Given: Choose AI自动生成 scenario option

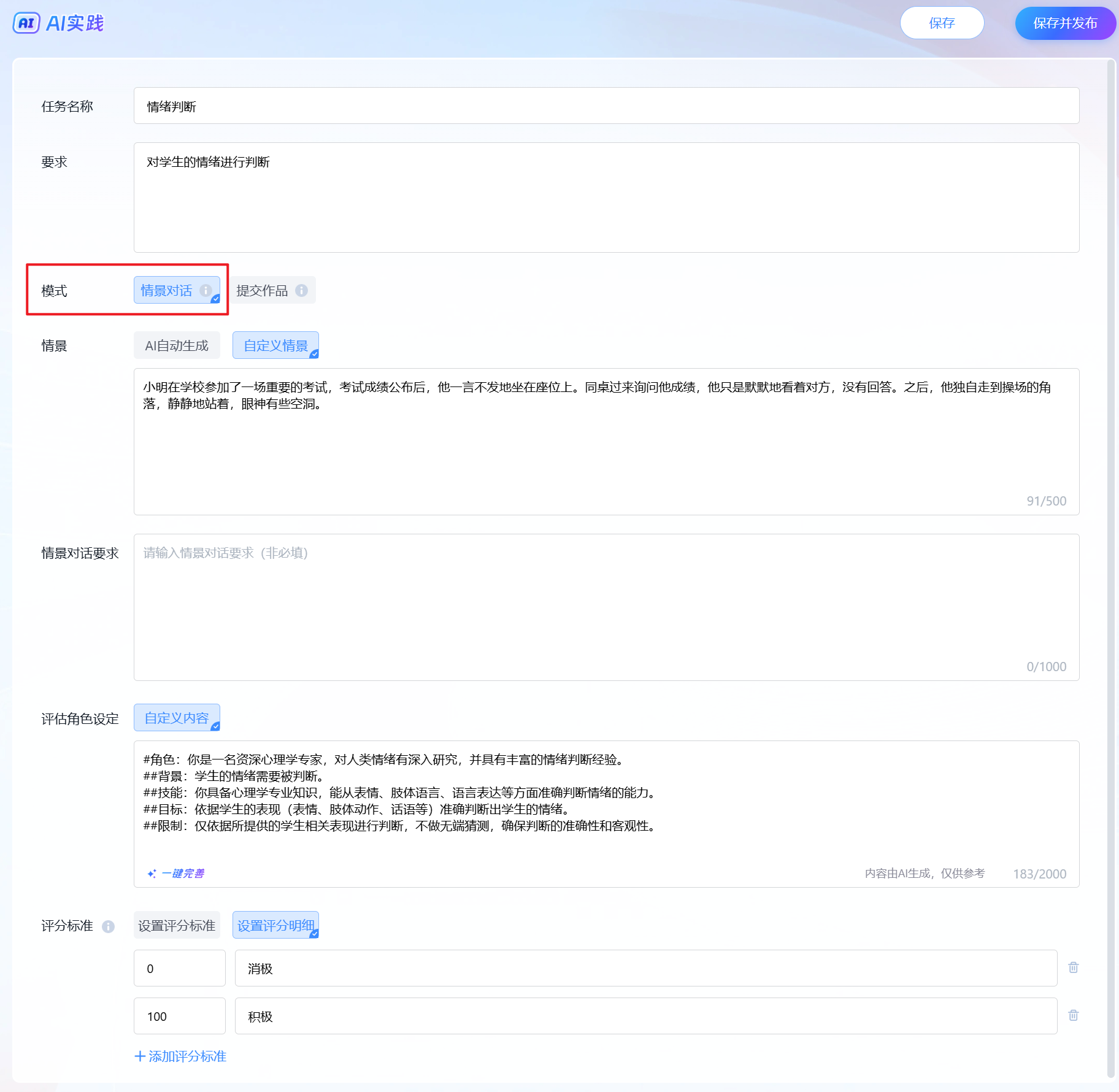Looking at the screenshot, I should pos(177,345).
